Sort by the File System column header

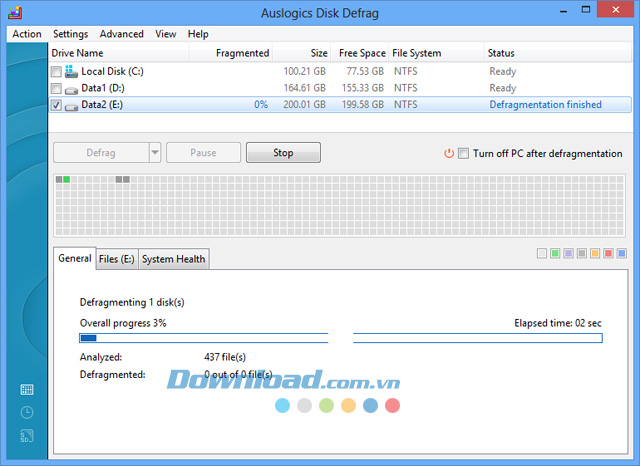click(436, 53)
